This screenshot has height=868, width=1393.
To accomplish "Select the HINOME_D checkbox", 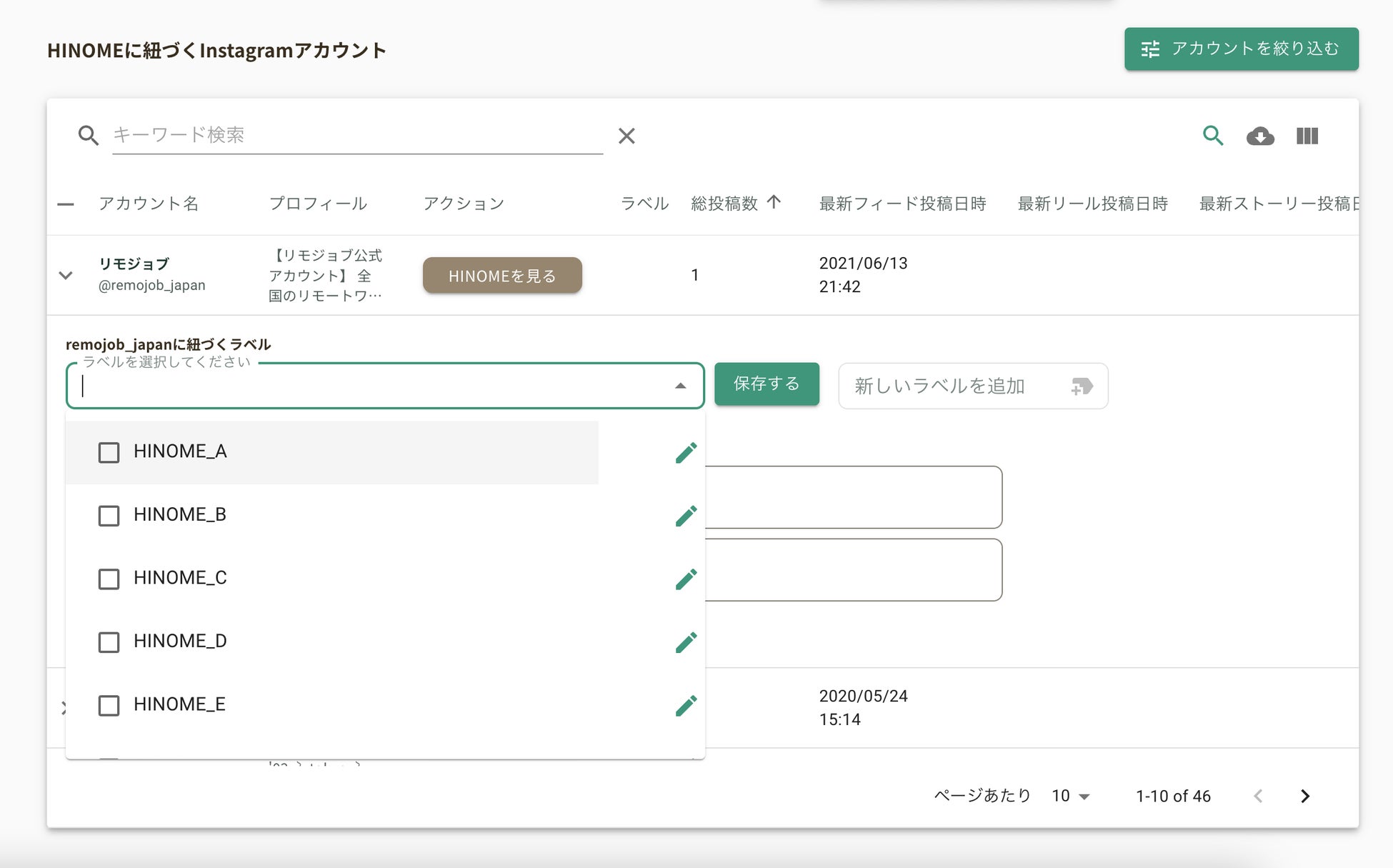I will [109, 642].
